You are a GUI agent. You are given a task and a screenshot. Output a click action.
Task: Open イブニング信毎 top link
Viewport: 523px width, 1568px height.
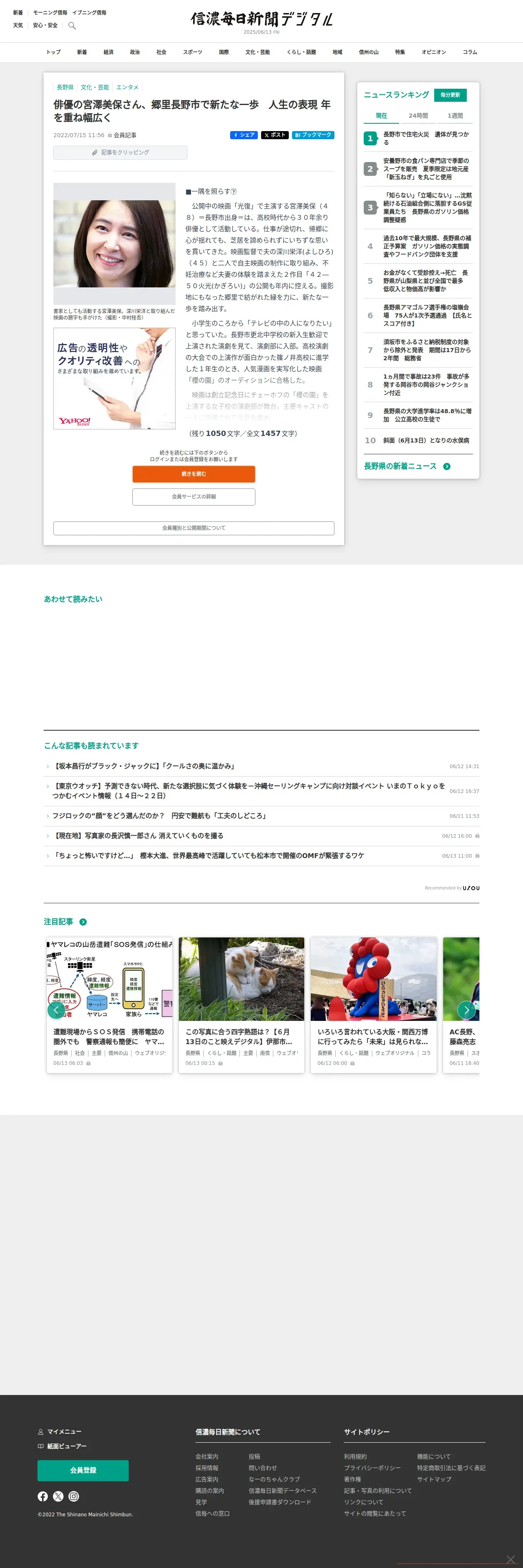(89, 12)
